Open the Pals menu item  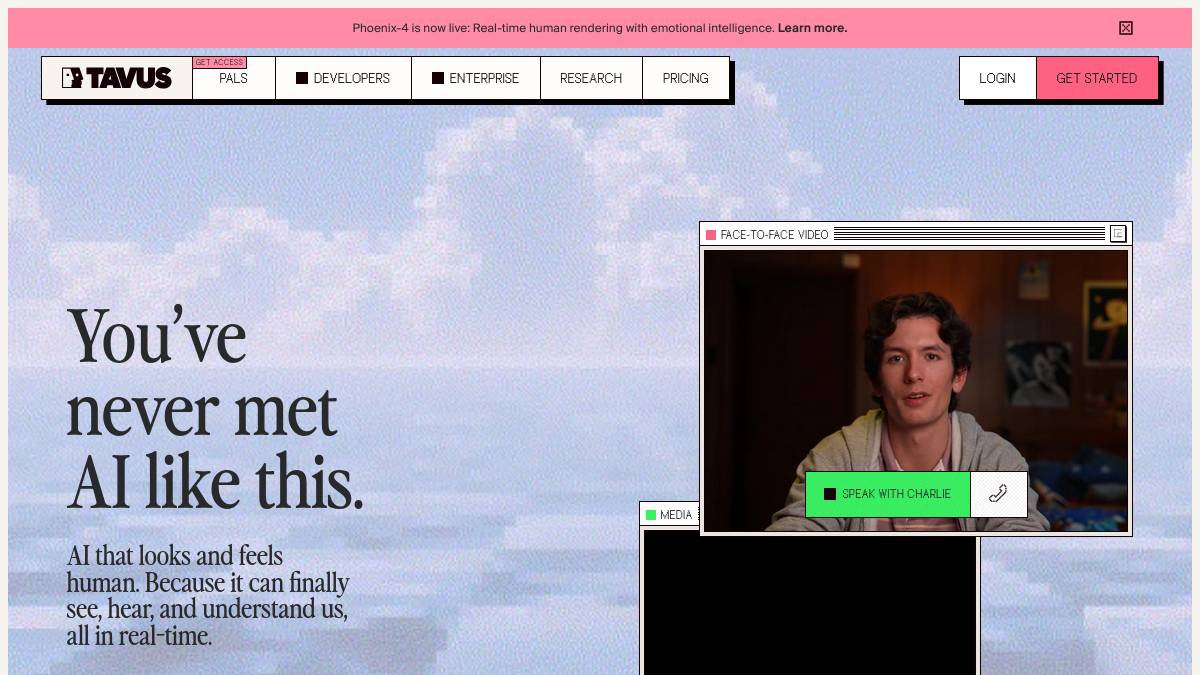233,80
